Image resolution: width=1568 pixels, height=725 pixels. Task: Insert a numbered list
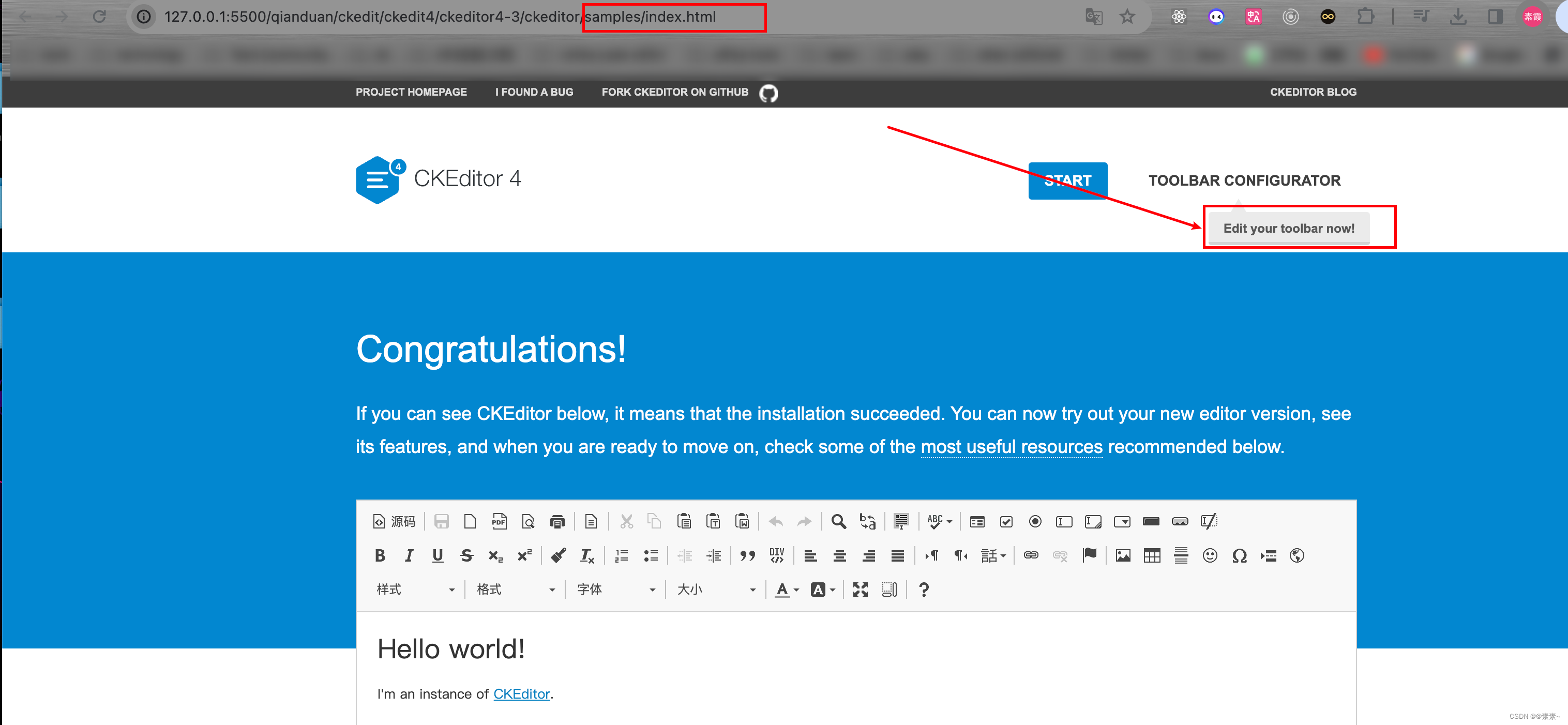click(622, 556)
